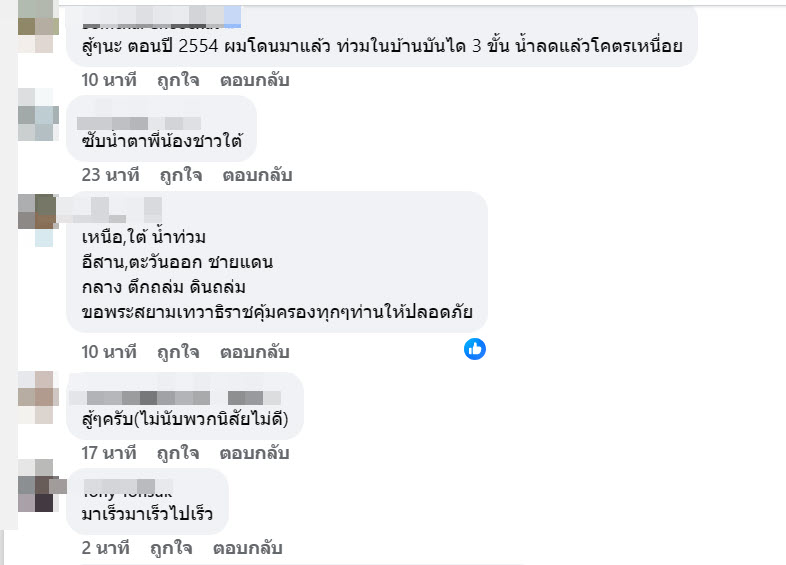This screenshot has height=565, width=786.
Task: Click avatar beside the 'ซับน้ำตาพี่น้องชาวใต้' comment
Action: point(36,120)
